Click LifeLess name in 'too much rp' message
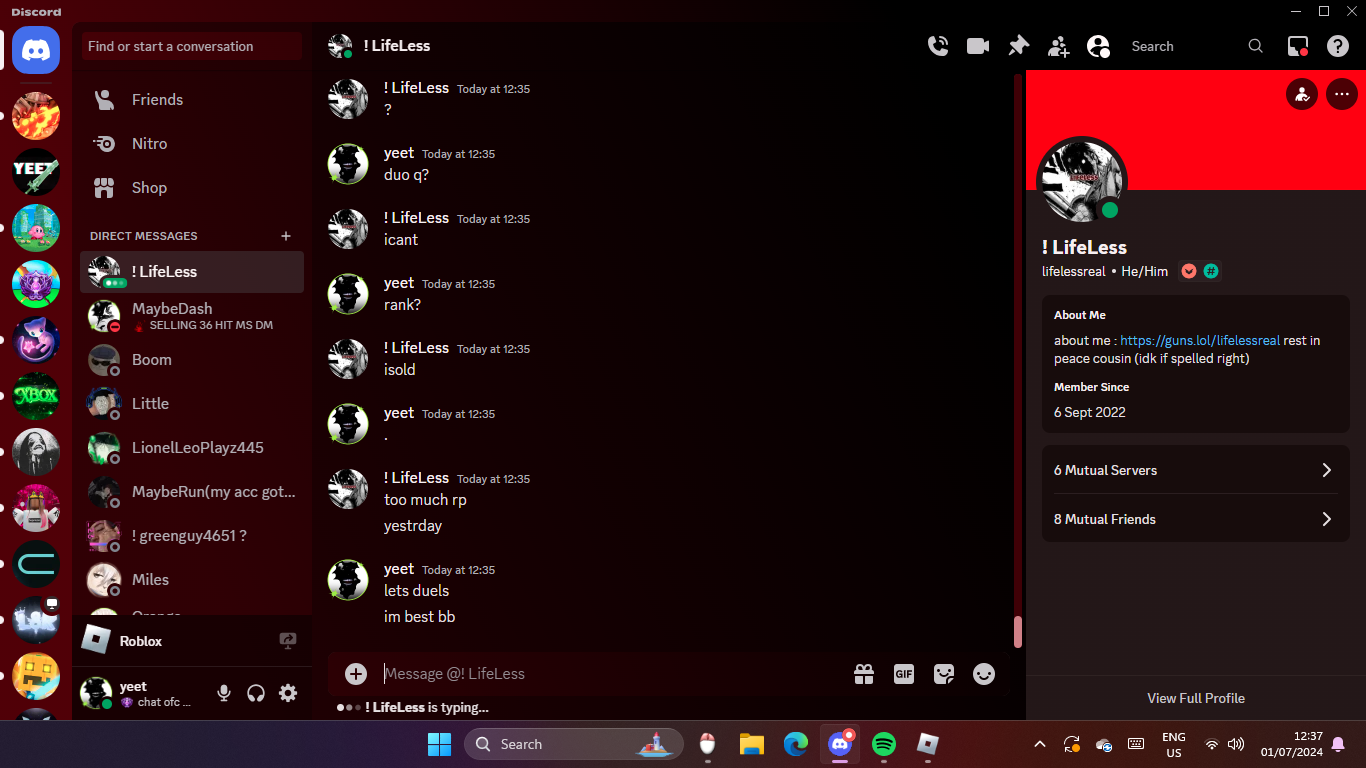 pos(416,478)
